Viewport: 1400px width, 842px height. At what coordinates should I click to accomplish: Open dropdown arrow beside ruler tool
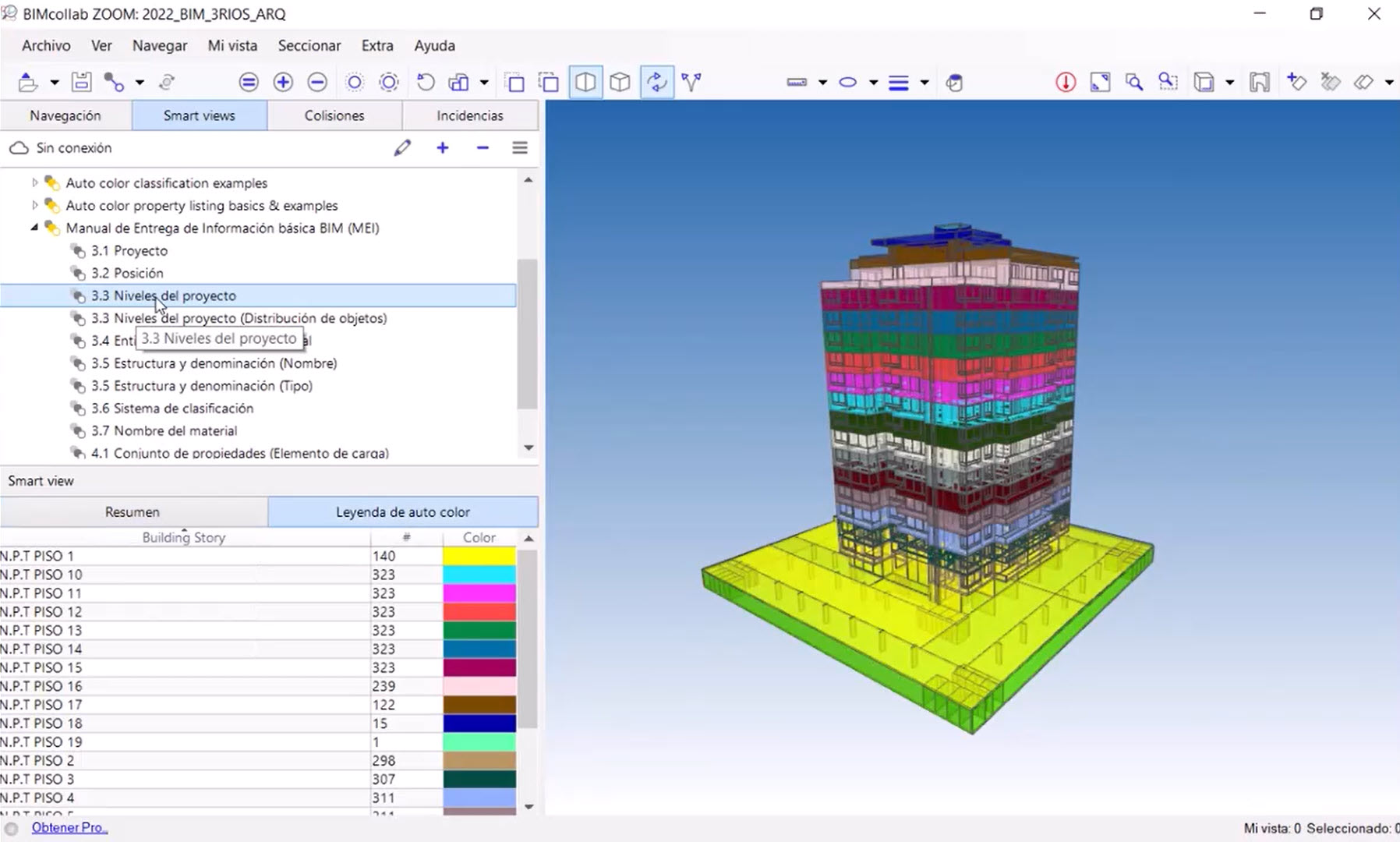[x=822, y=83]
